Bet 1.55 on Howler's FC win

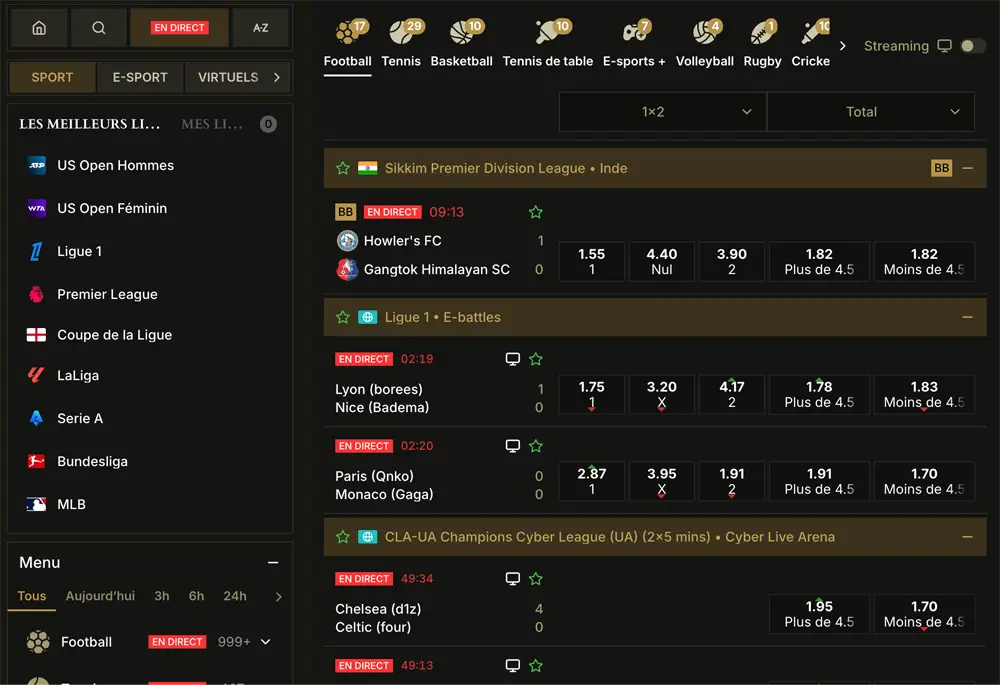(x=591, y=261)
